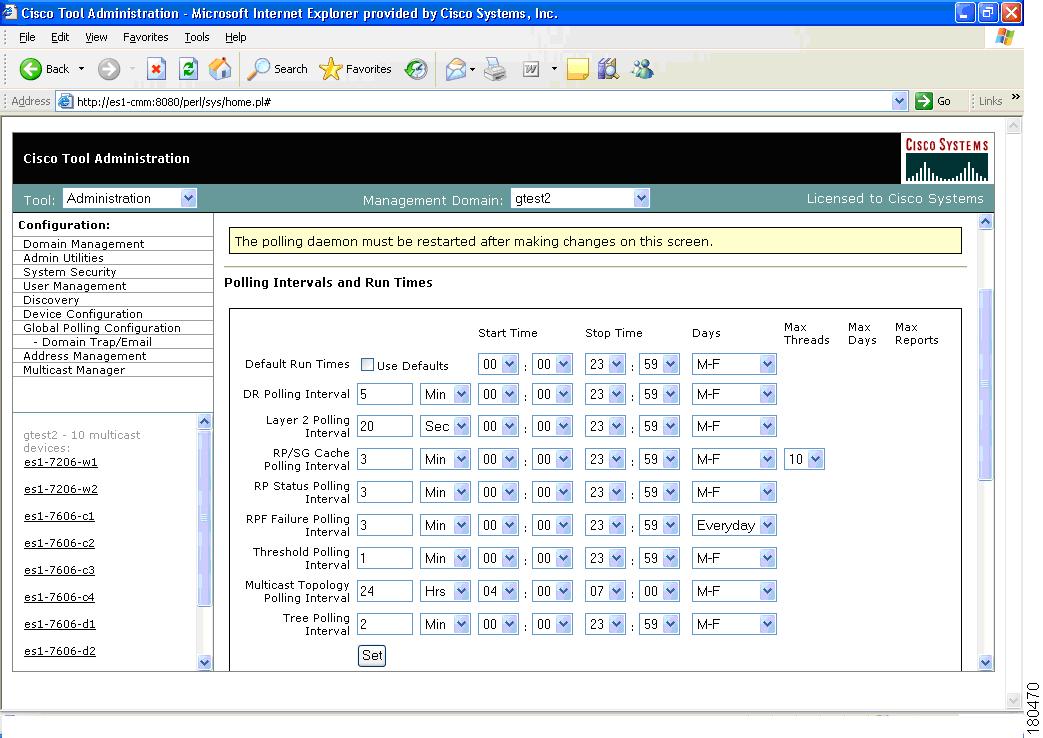
Task: Open the es1-7606-d2 device link
Action: click(x=60, y=651)
